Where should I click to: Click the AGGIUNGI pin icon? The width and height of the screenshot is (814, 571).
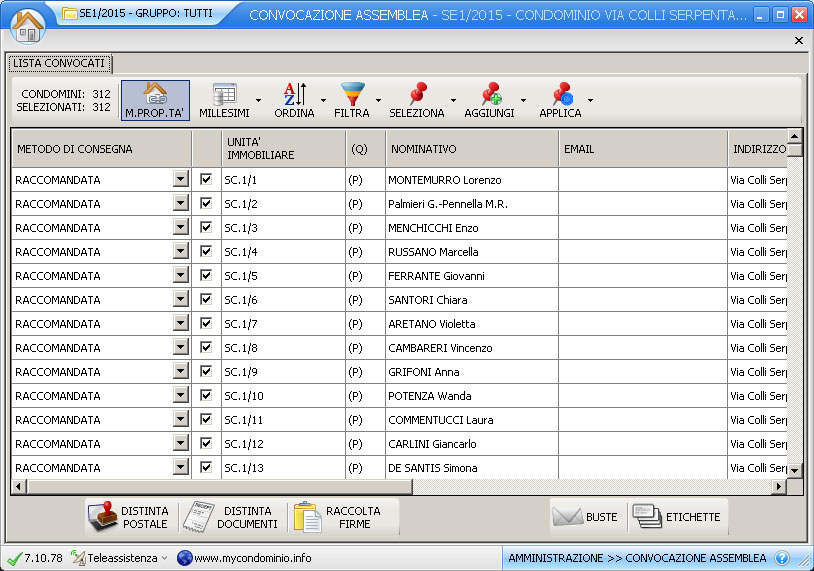(490, 94)
